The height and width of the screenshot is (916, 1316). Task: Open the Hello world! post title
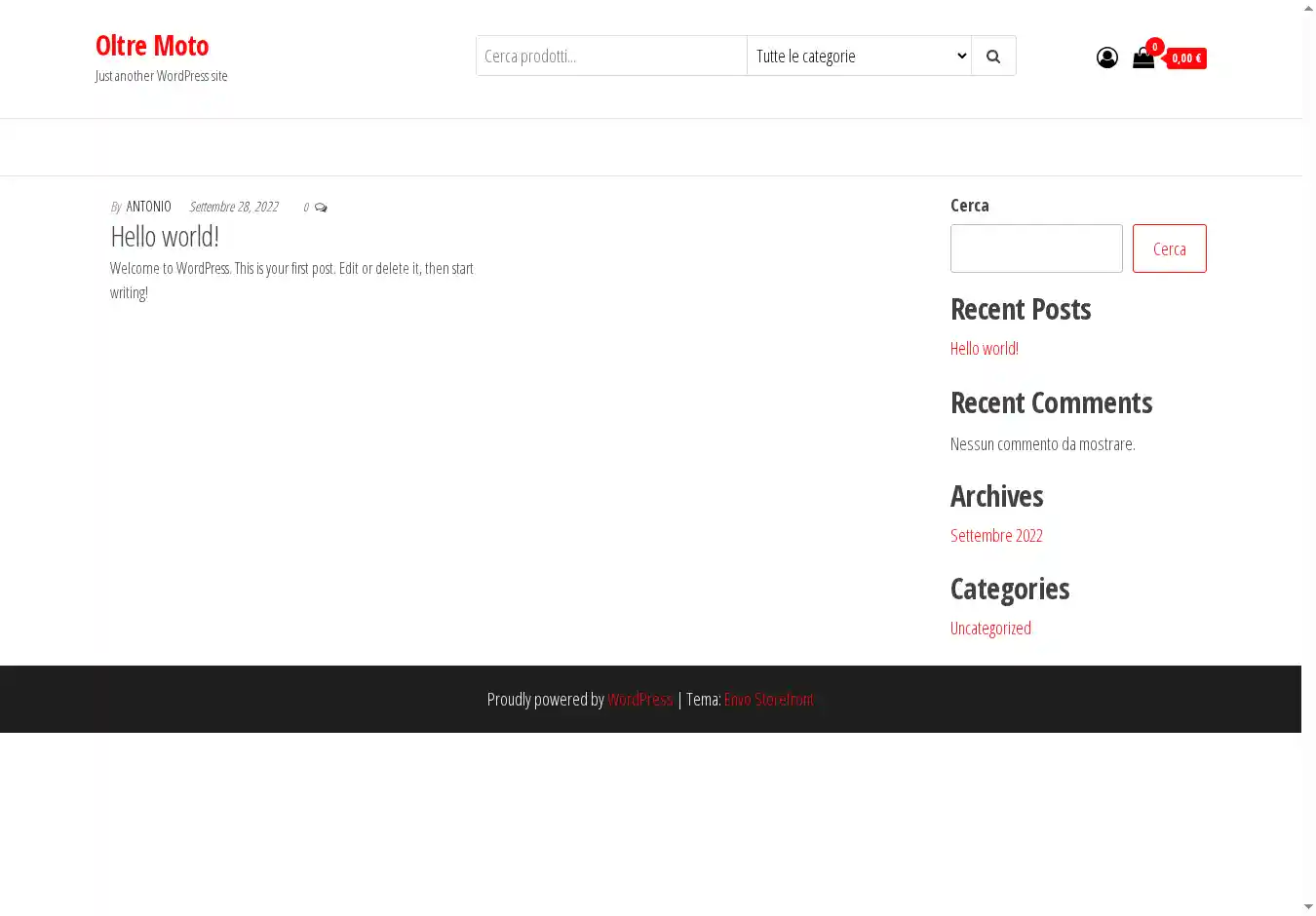(x=165, y=237)
